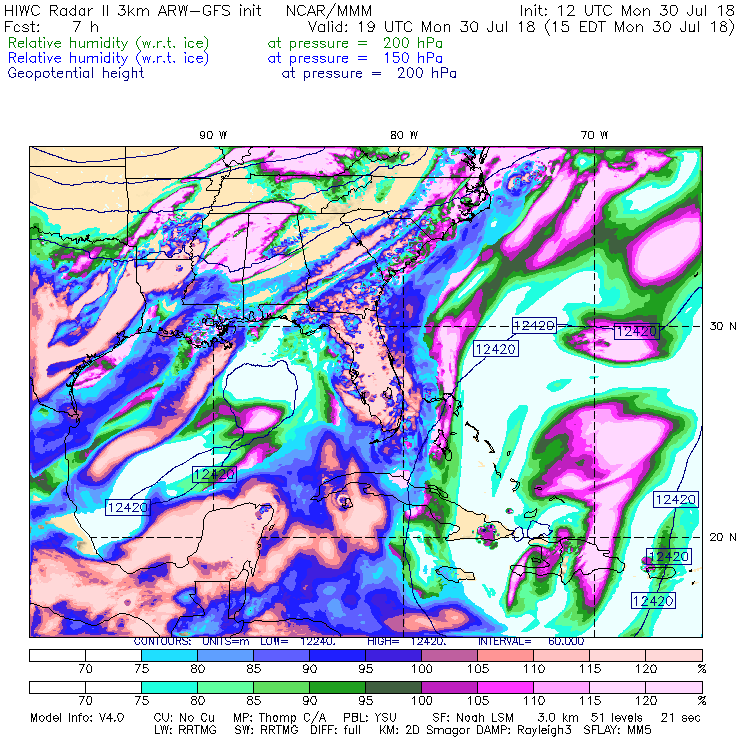Click the purple 100-105% swatch on green-scale bar

click(x=449, y=687)
